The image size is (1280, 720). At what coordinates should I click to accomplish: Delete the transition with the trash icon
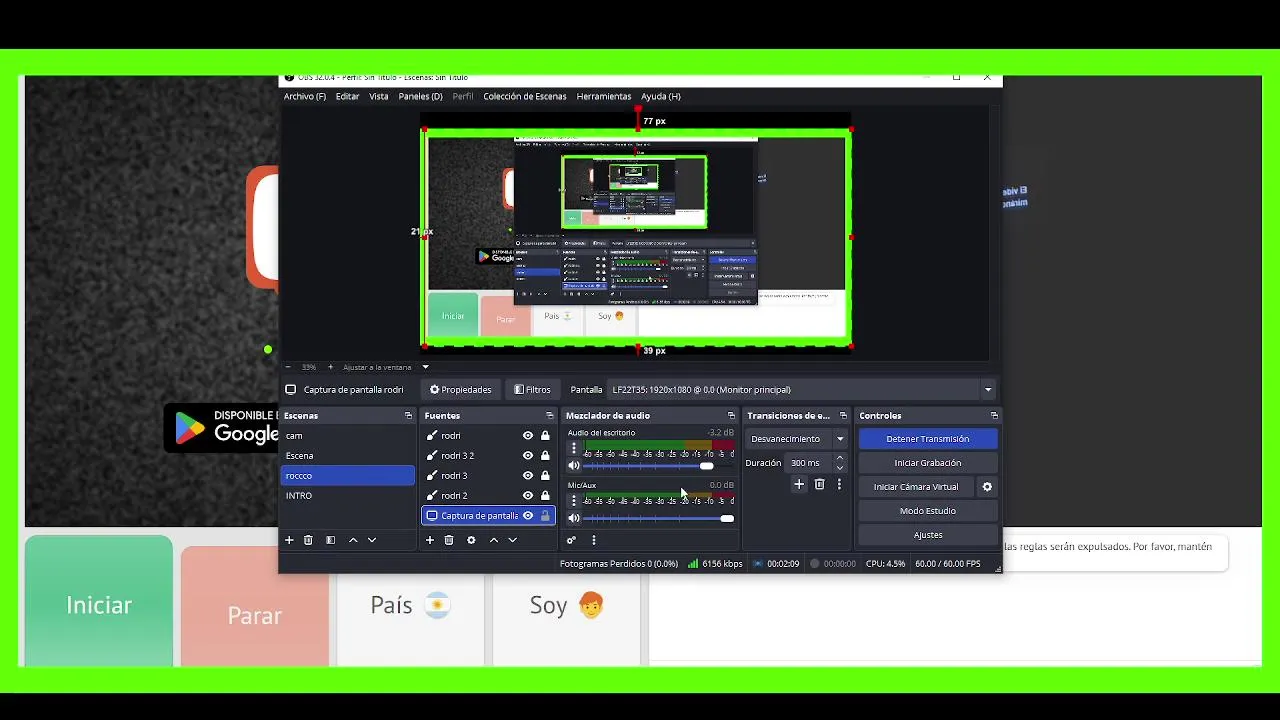click(819, 484)
